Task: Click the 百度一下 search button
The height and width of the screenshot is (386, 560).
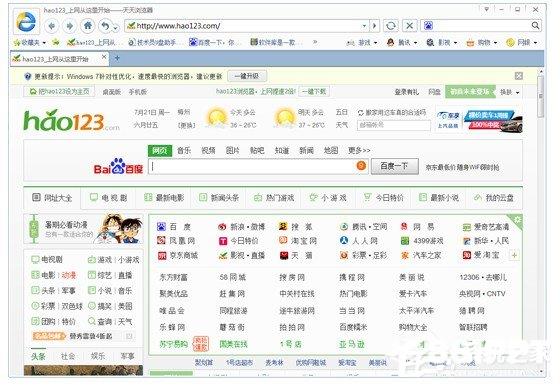Action: pos(395,166)
